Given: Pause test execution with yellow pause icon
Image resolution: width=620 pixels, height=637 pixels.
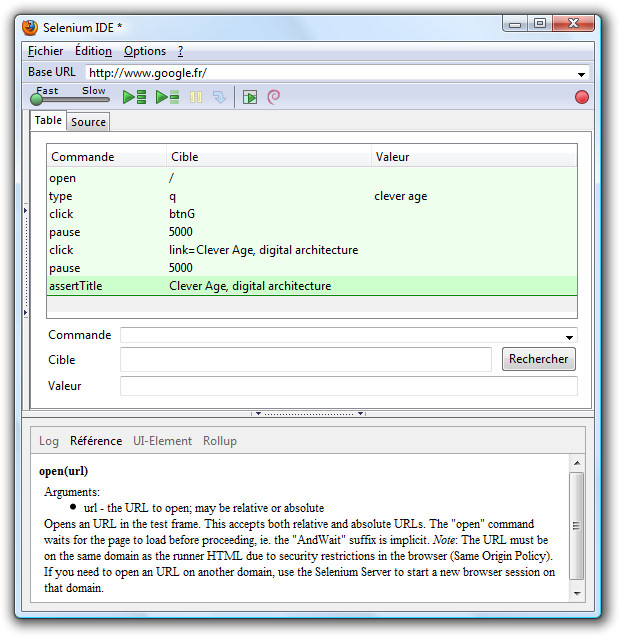Looking at the screenshot, I should pyautogui.click(x=196, y=98).
